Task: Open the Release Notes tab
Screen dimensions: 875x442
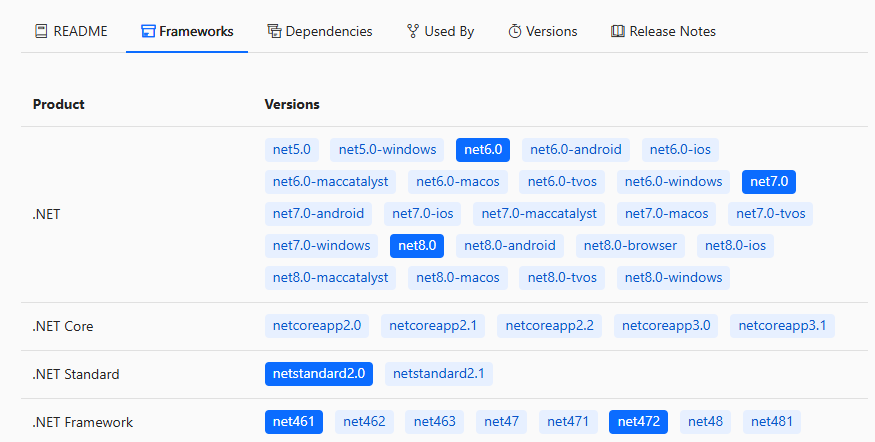Action: 663,31
